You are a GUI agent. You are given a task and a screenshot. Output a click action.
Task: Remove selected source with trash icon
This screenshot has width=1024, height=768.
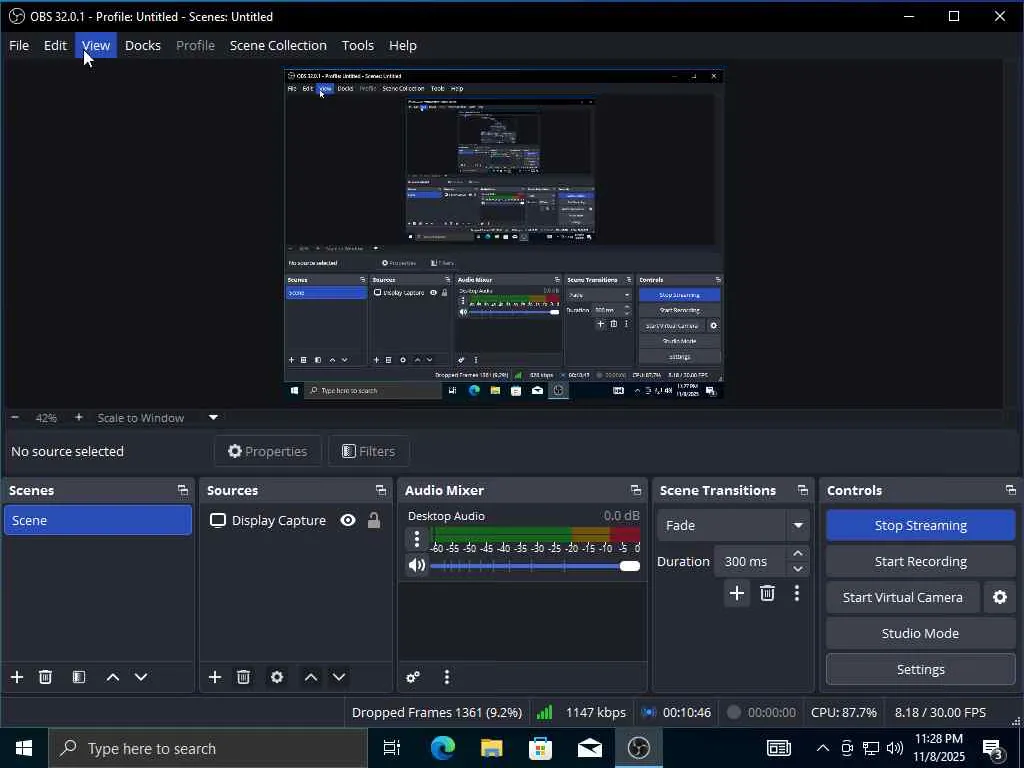[x=244, y=677]
